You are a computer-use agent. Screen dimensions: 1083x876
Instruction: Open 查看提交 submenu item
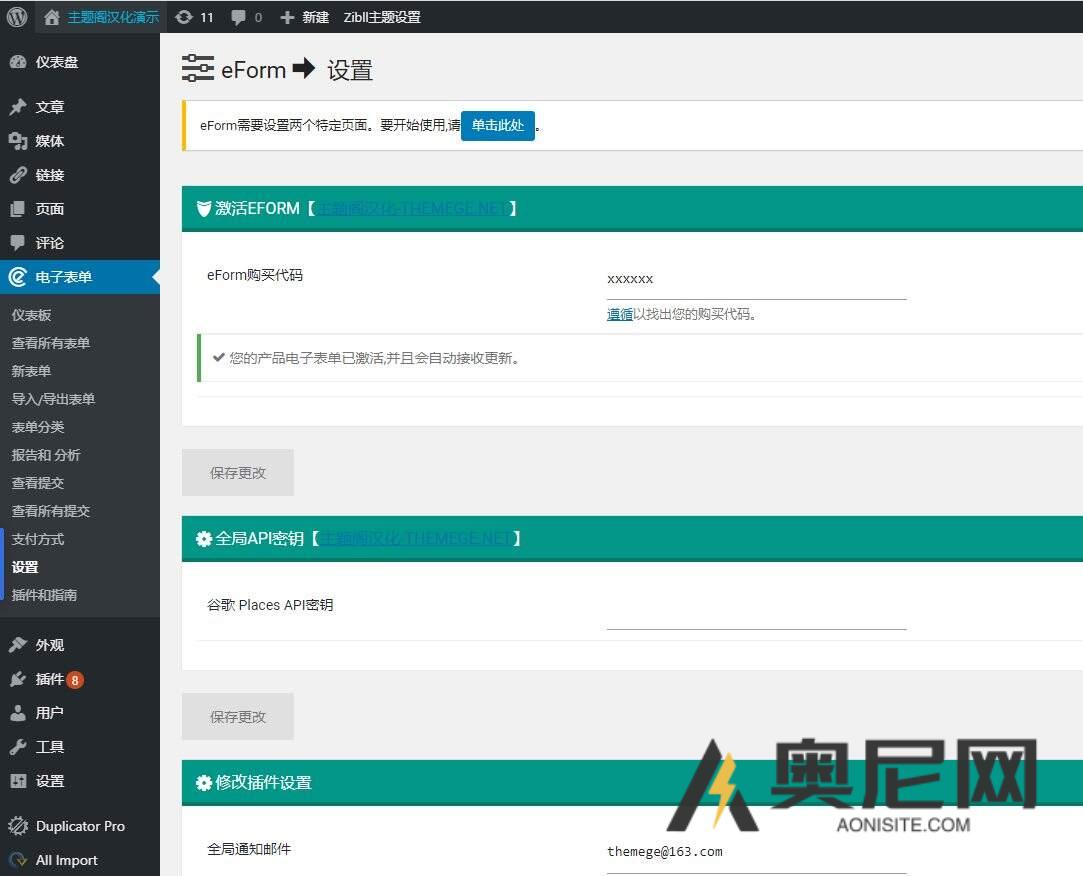(38, 483)
